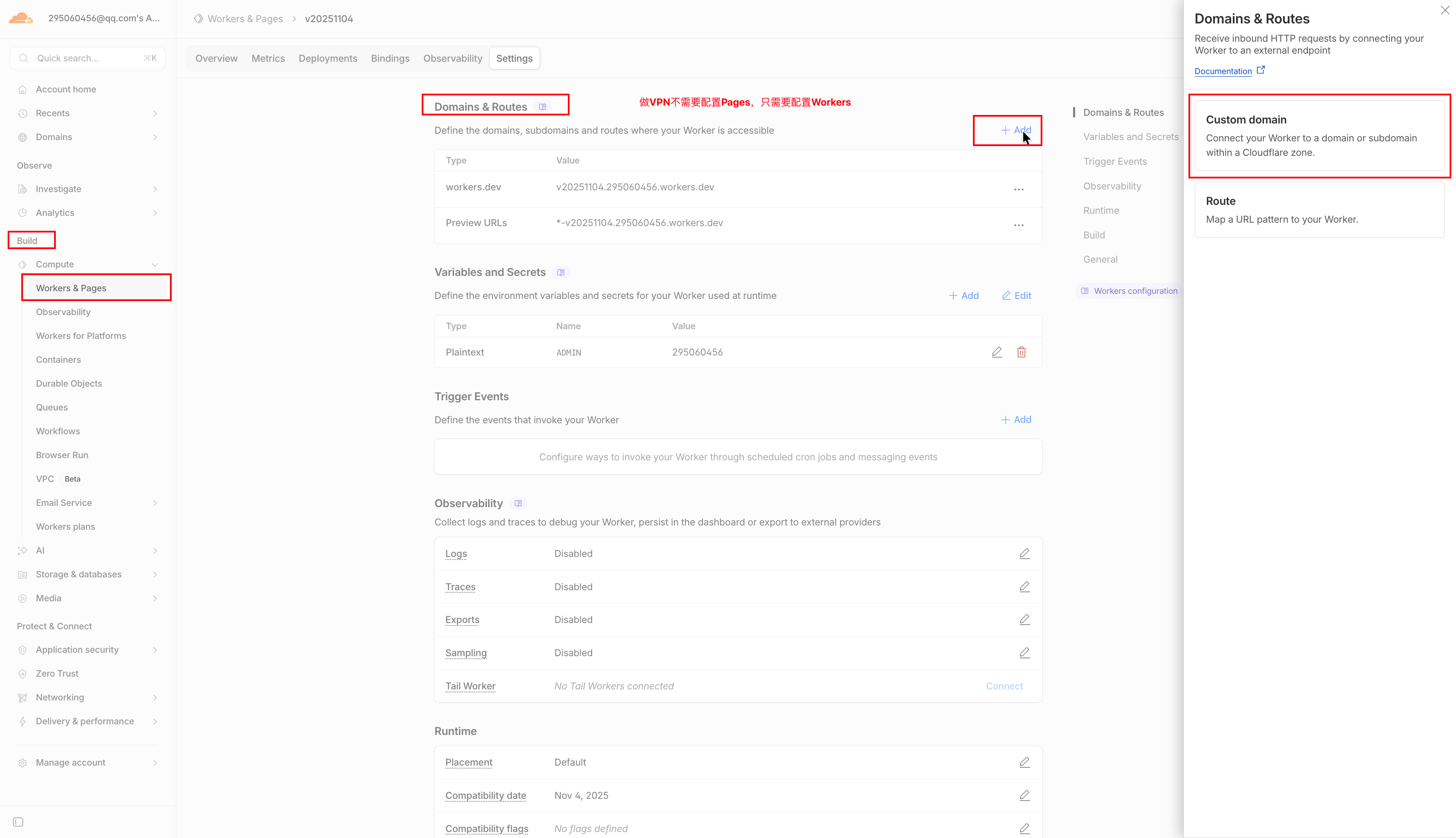Add a new trigger event
Viewport: 1456px width, 838px height.
pos(1016,419)
